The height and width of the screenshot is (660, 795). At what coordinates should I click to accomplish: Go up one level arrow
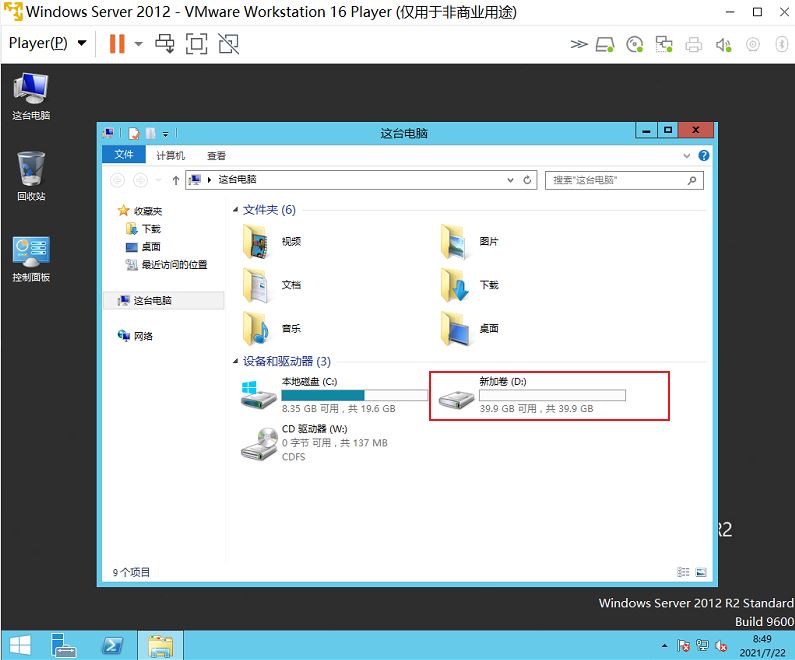175,180
